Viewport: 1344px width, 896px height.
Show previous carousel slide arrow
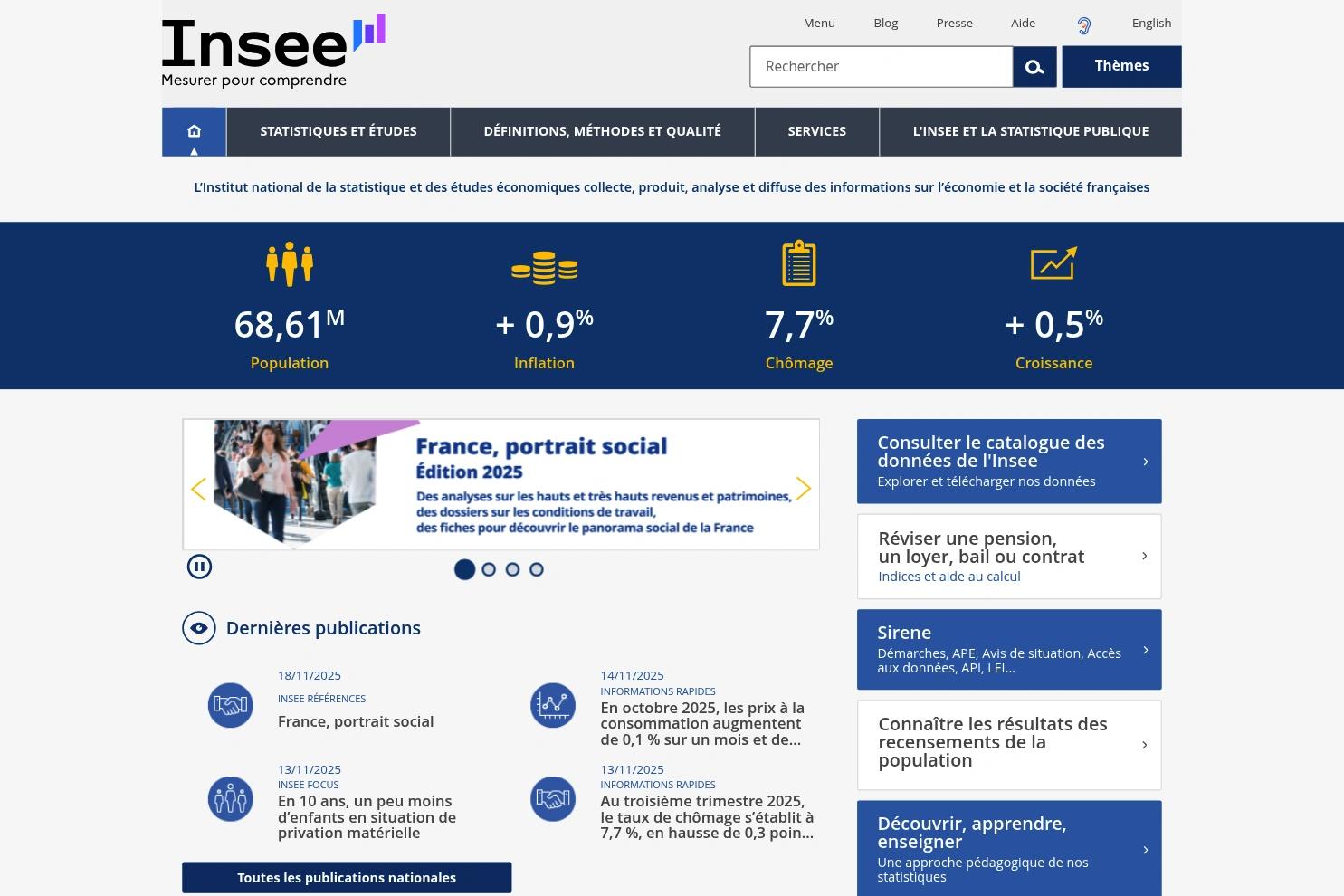pyautogui.click(x=199, y=489)
